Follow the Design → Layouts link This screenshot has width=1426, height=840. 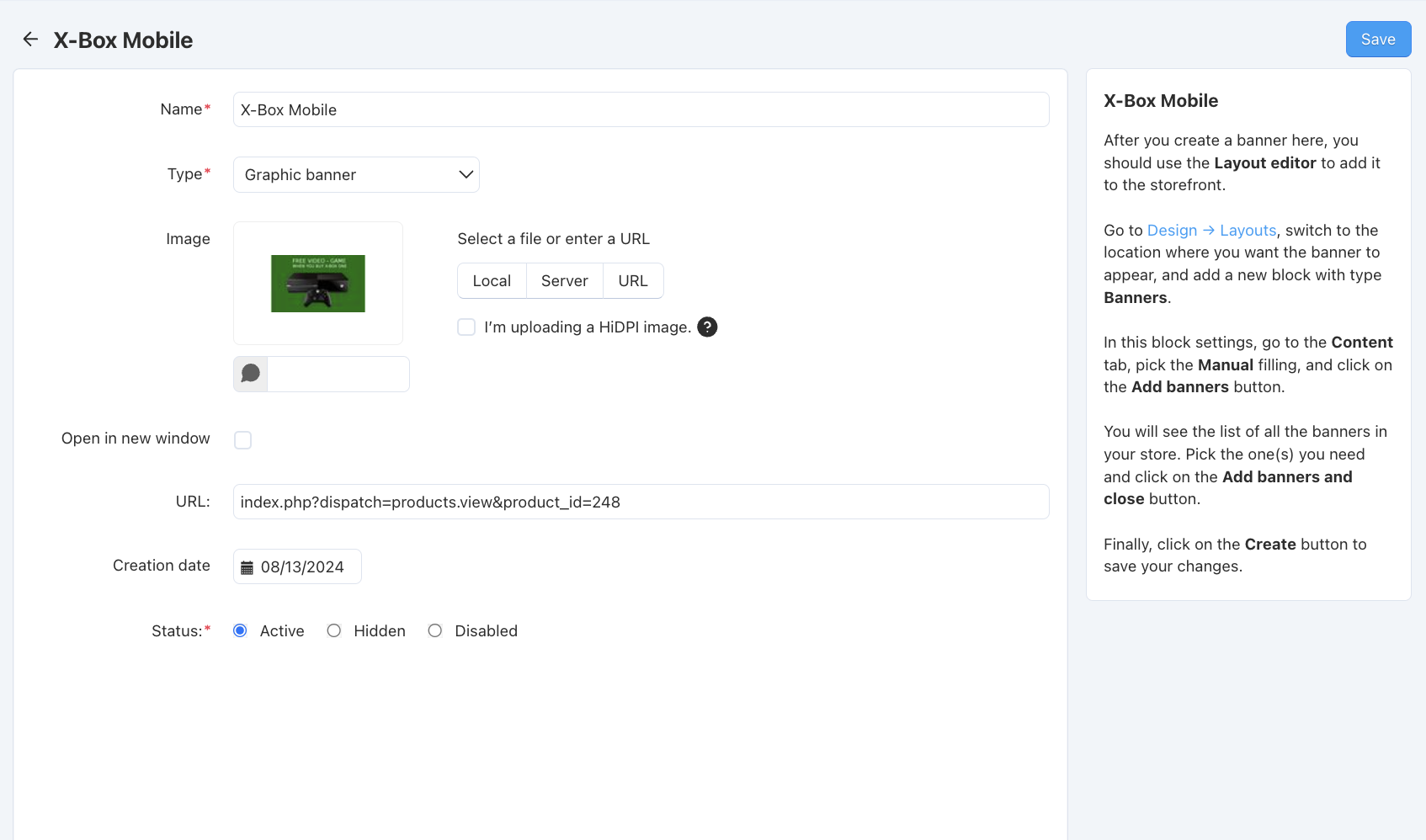[1211, 231]
